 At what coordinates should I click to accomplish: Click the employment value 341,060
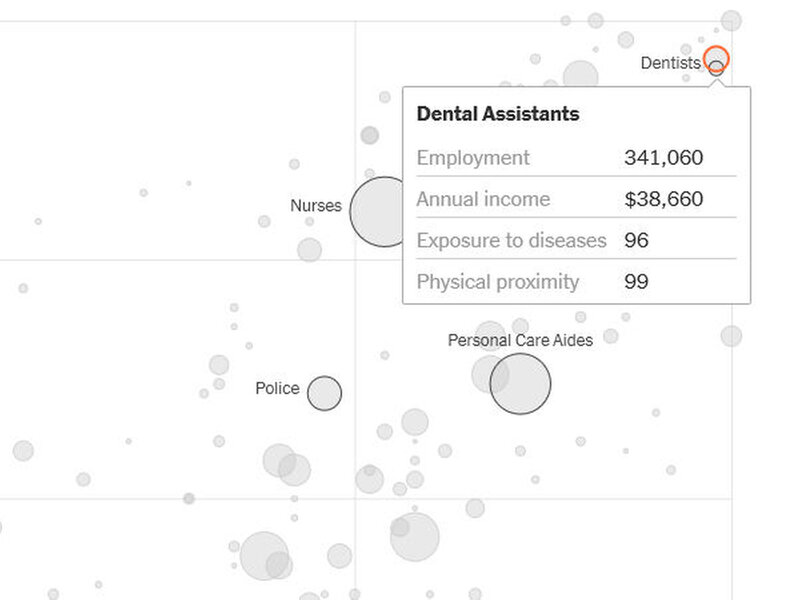pos(664,158)
